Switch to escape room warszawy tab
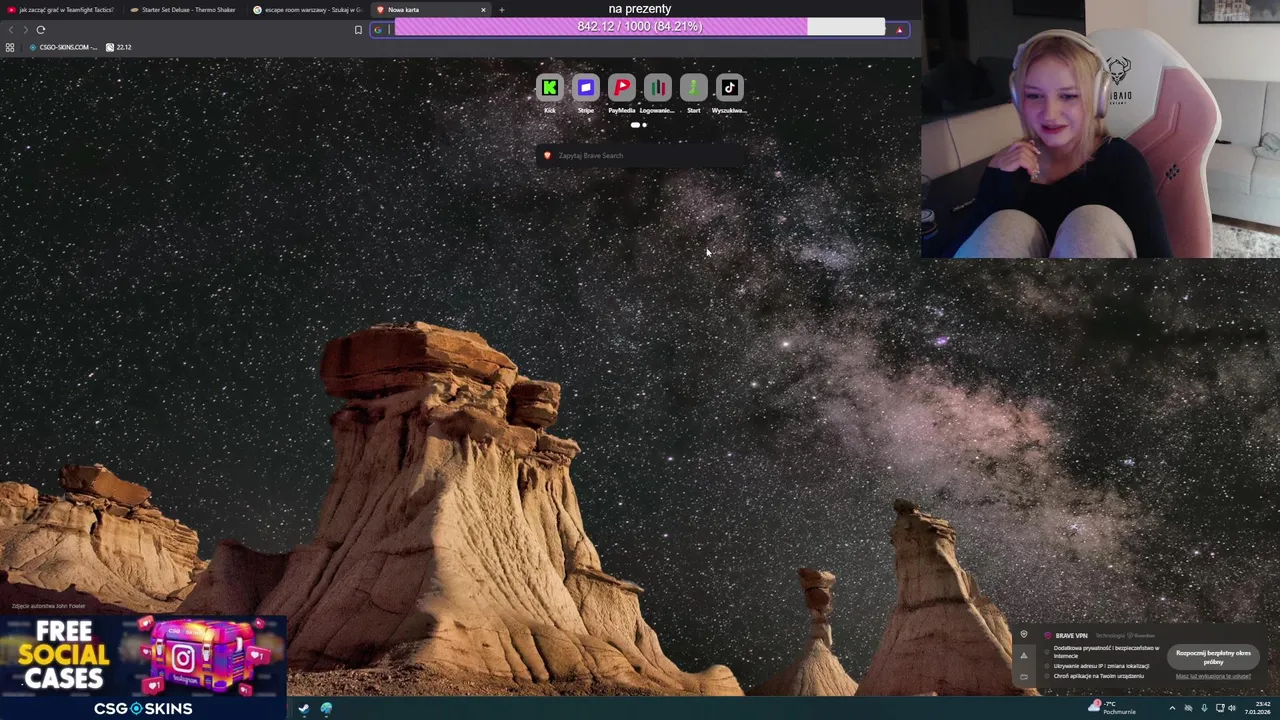The image size is (1280, 720). click(307, 10)
